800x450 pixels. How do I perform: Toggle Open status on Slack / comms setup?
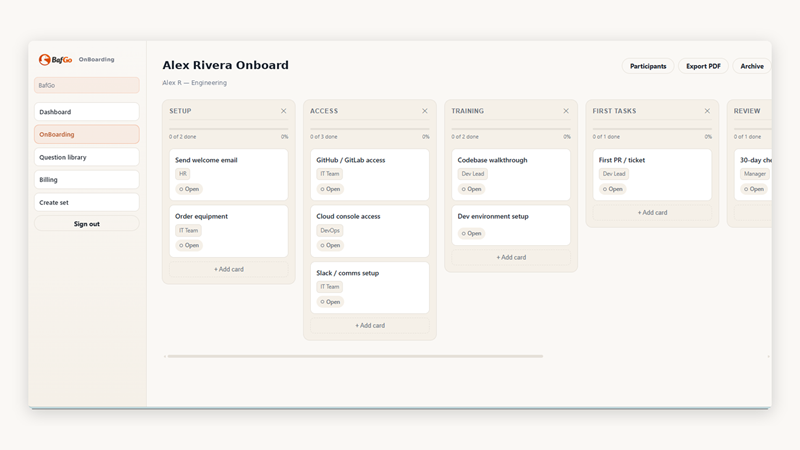[330, 302]
